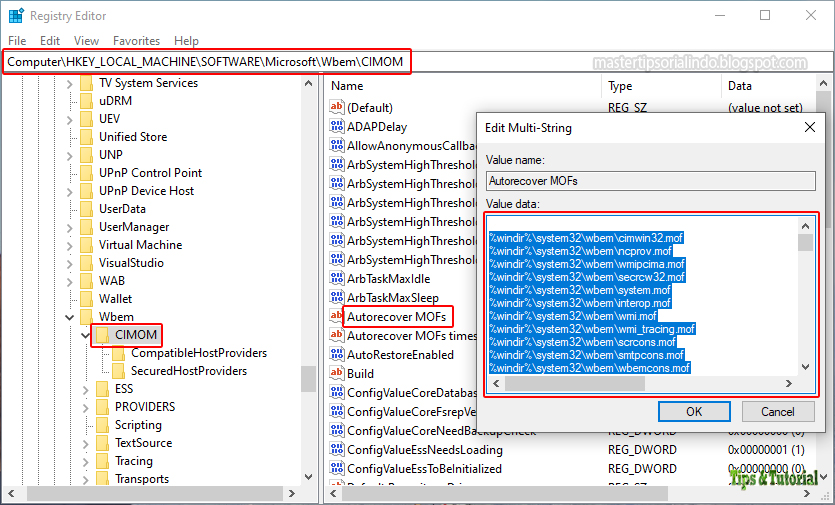Select the ESS folder icon

coord(102,389)
